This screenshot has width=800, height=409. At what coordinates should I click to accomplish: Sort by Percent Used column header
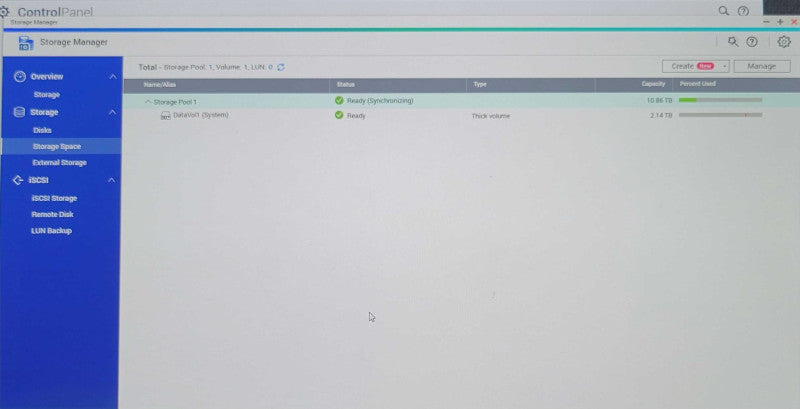coord(697,84)
